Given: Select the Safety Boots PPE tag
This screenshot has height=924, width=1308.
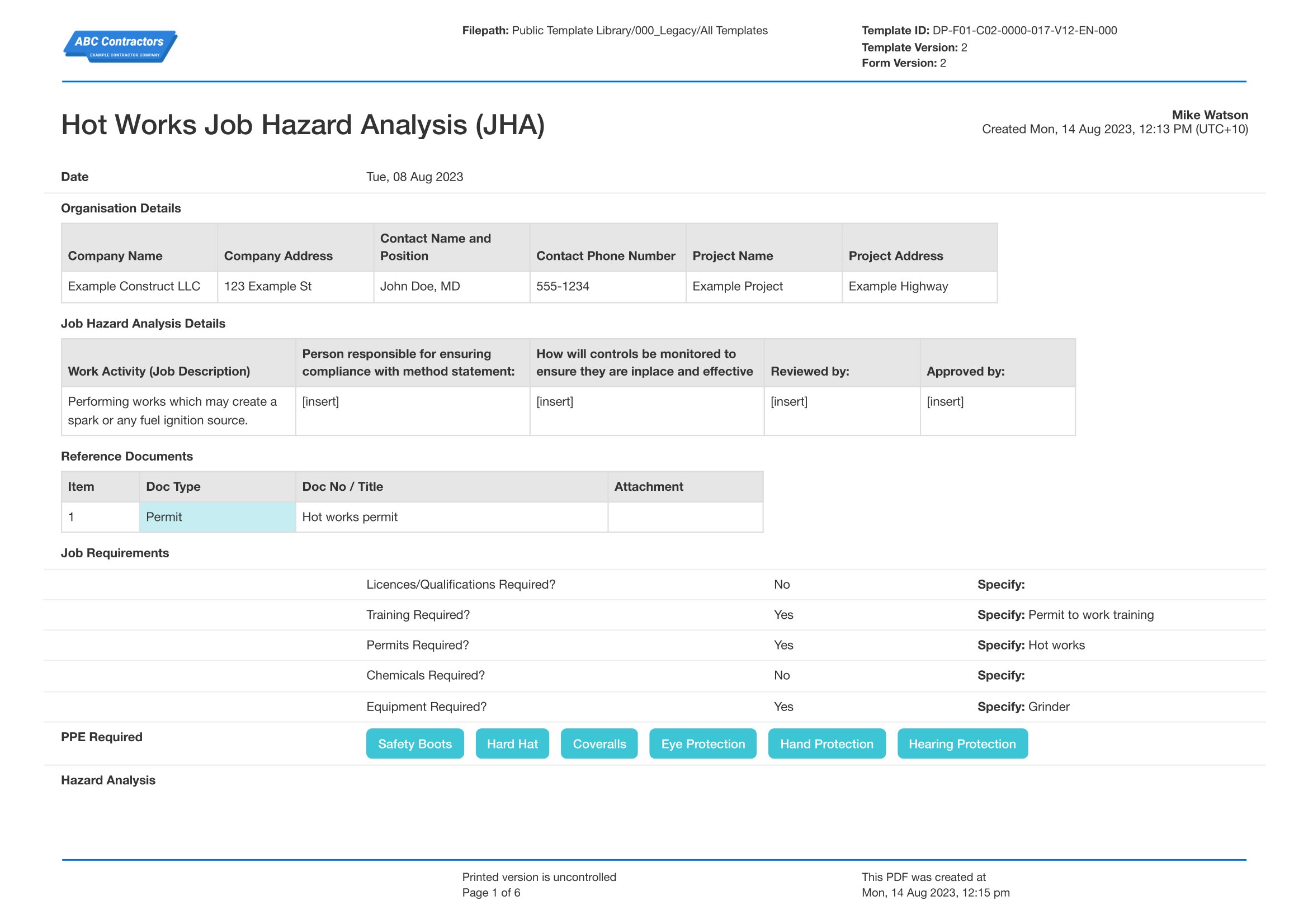Looking at the screenshot, I should pyautogui.click(x=415, y=743).
